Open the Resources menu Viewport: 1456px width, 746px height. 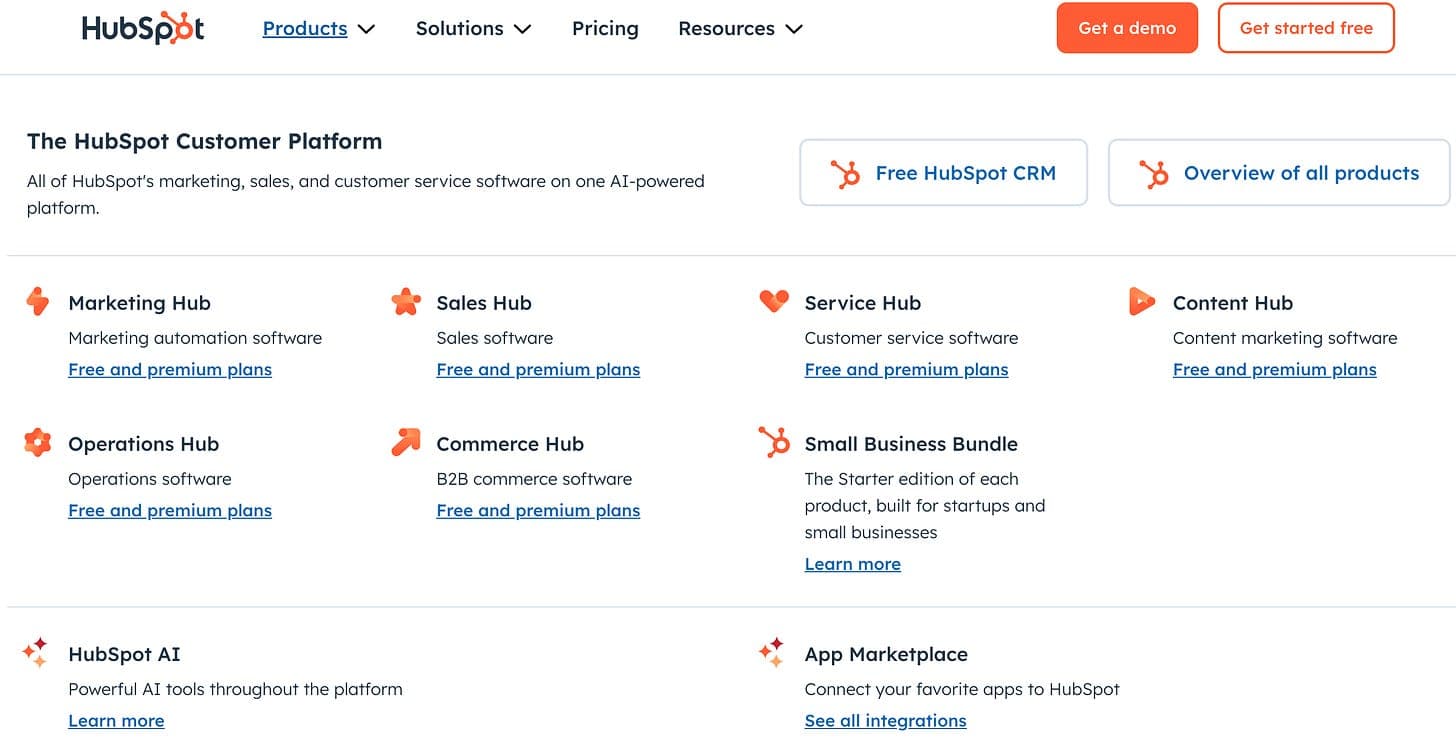tap(727, 29)
